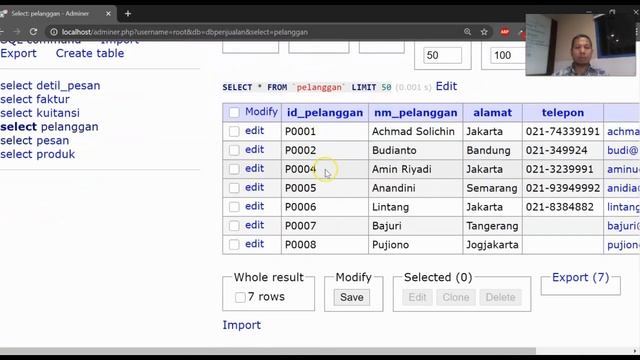The width and height of the screenshot is (640, 360).
Task: Click the forward navigation arrow
Action: click(16, 32)
